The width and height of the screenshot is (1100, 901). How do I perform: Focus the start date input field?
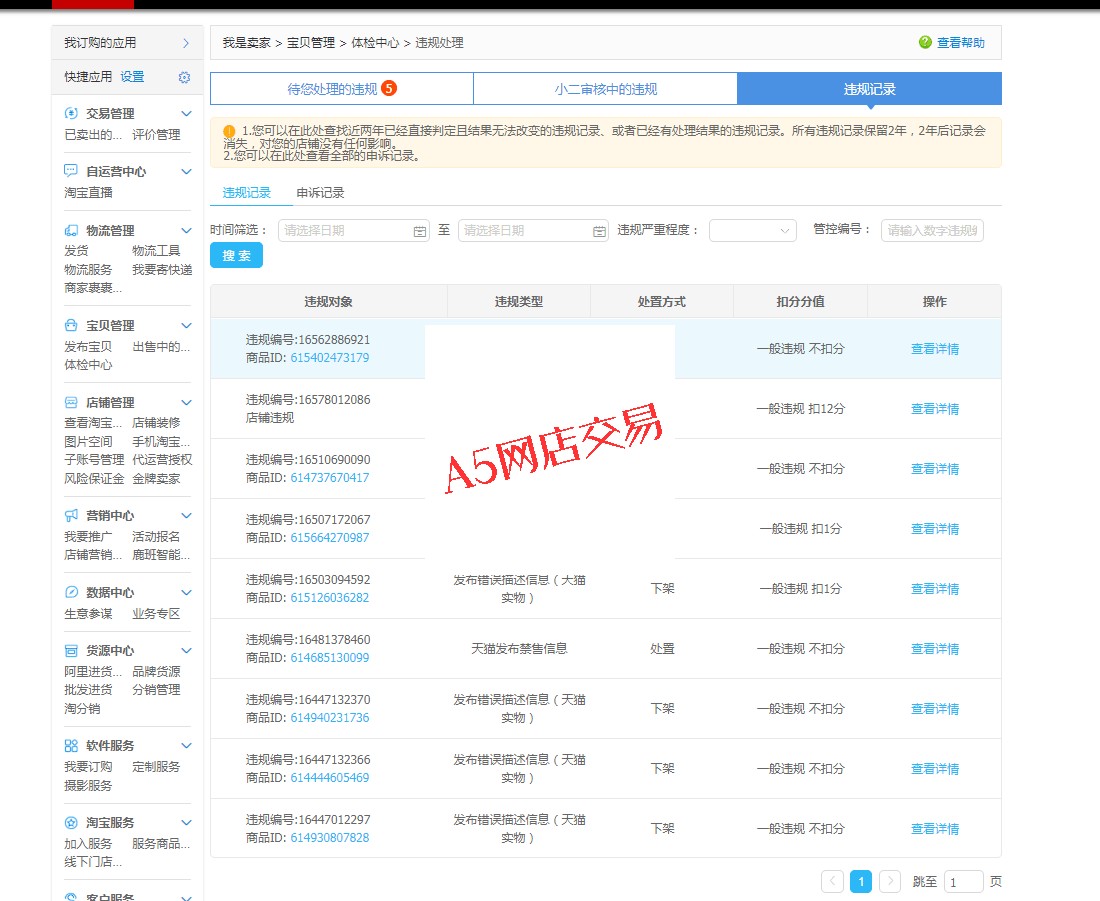[x=354, y=231]
